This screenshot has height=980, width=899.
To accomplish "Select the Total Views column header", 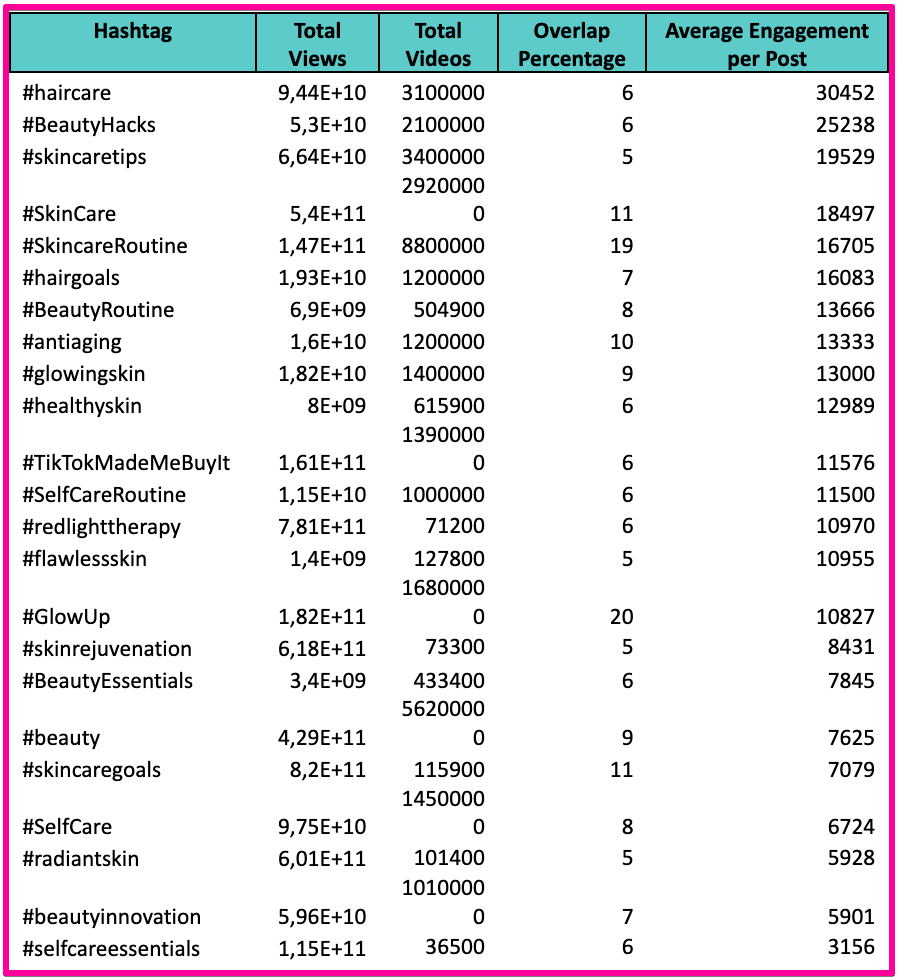I will click(316, 45).
